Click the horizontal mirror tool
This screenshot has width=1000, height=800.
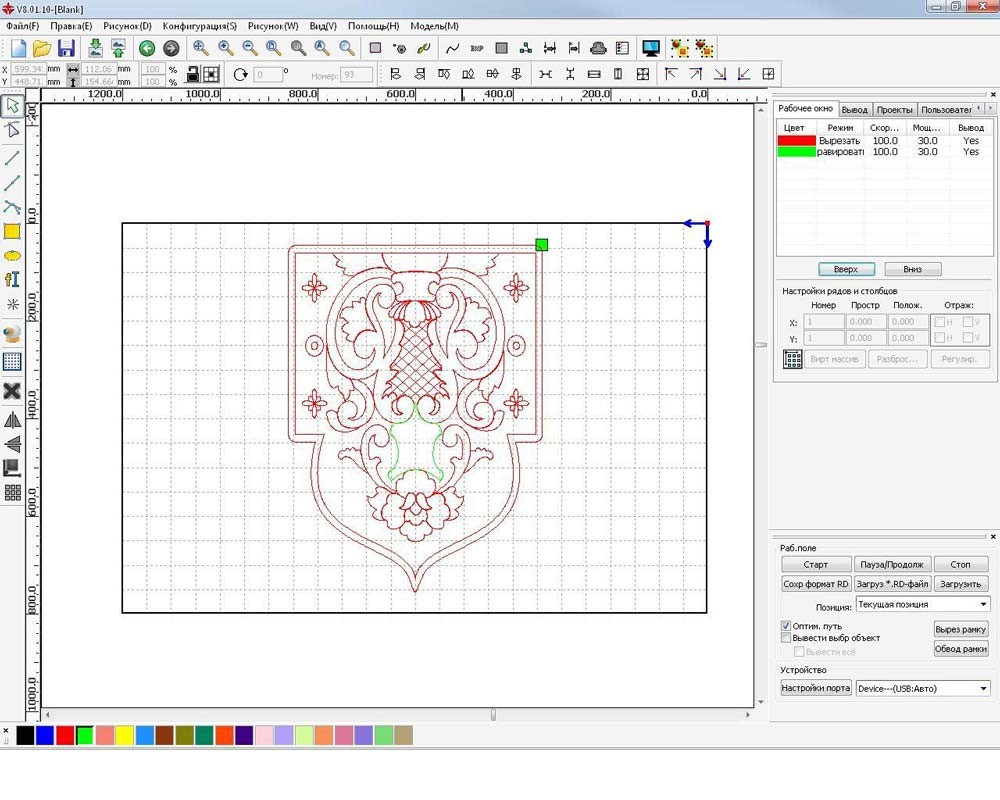point(12,420)
